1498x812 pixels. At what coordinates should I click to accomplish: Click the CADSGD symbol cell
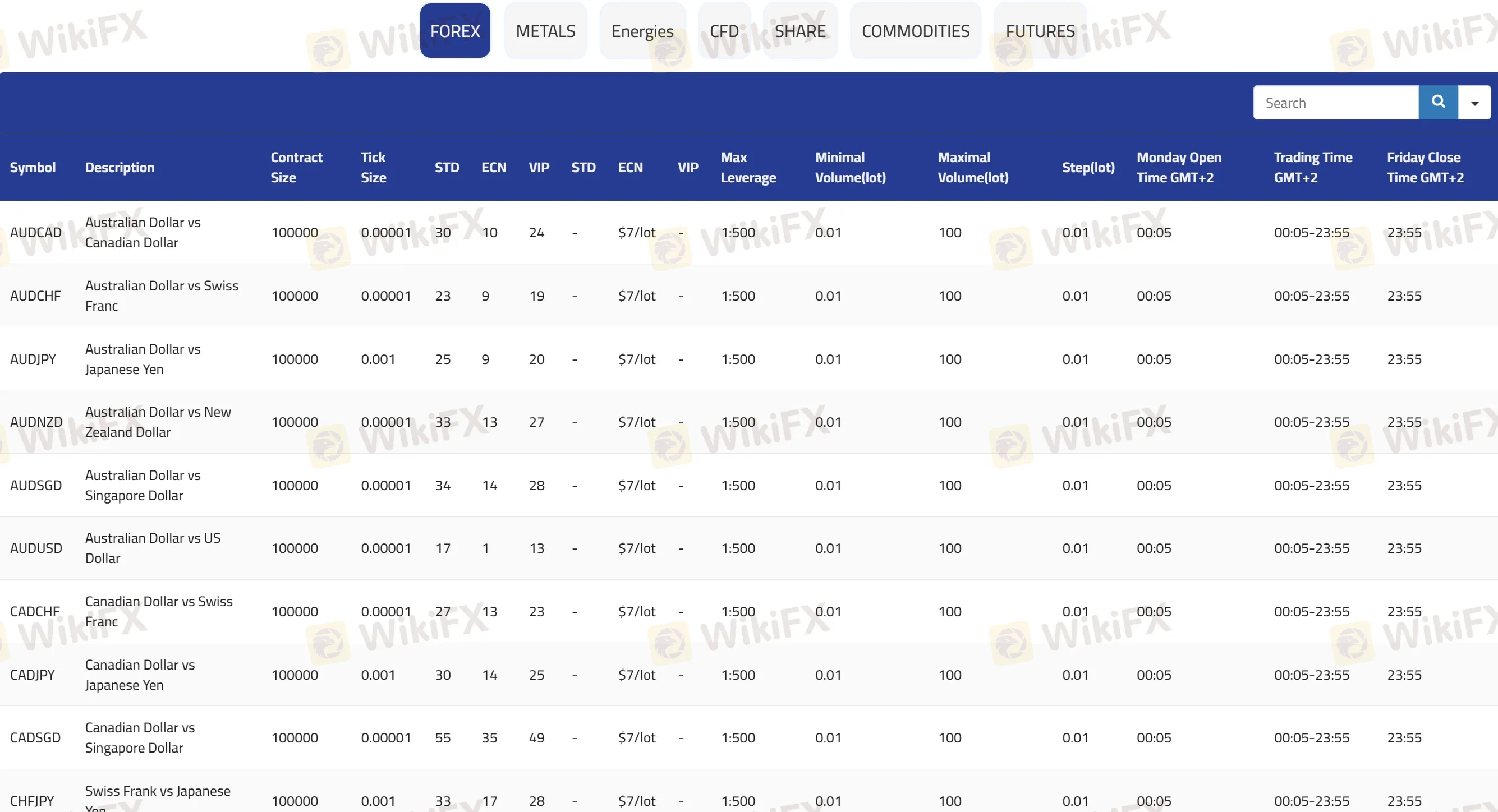(x=35, y=737)
